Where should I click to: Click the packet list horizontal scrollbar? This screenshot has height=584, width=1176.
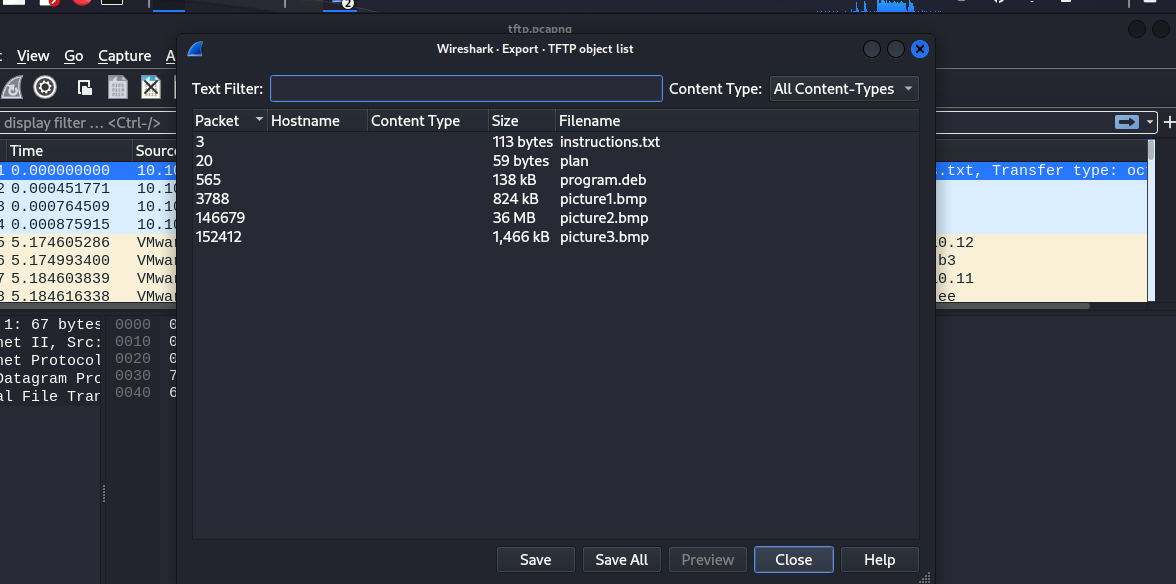(x=1012, y=306)
